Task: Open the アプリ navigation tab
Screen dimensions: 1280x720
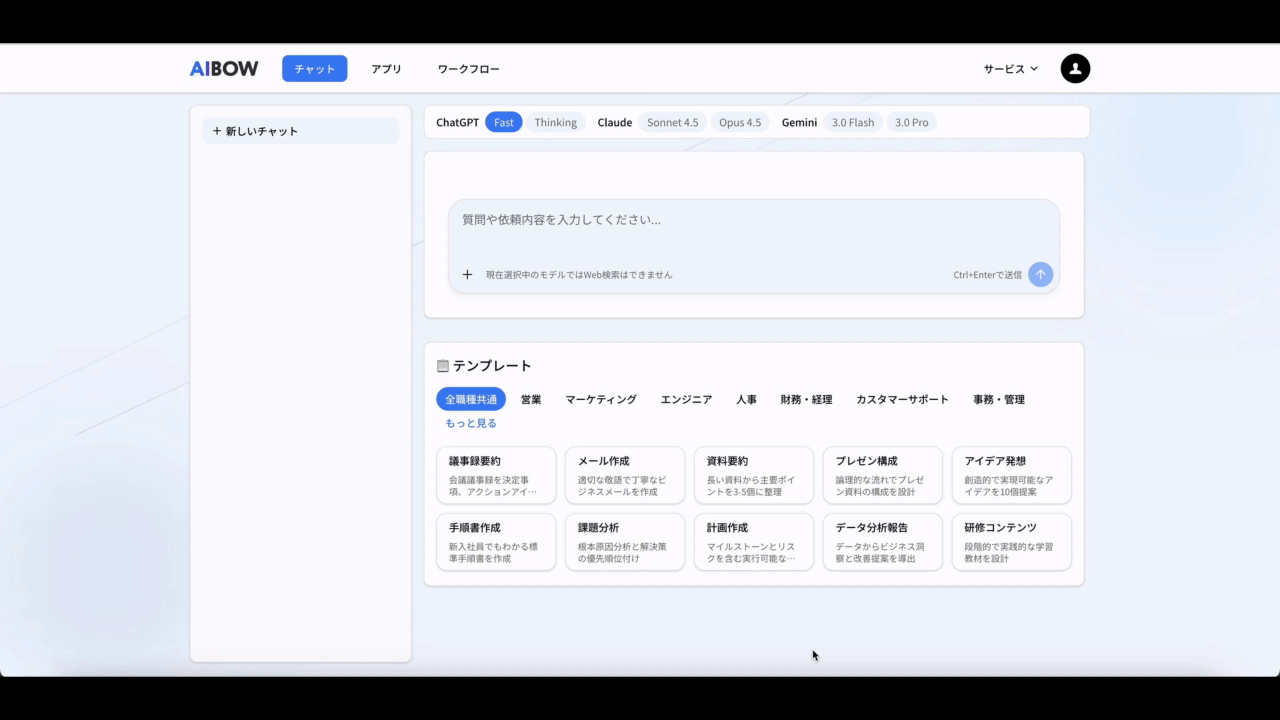Action: [x=386, y=69]
